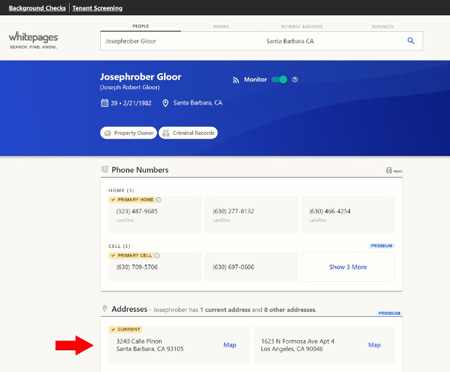The image size is (450, 372).
Task: Open the Background Checks link
Action: 37,8
